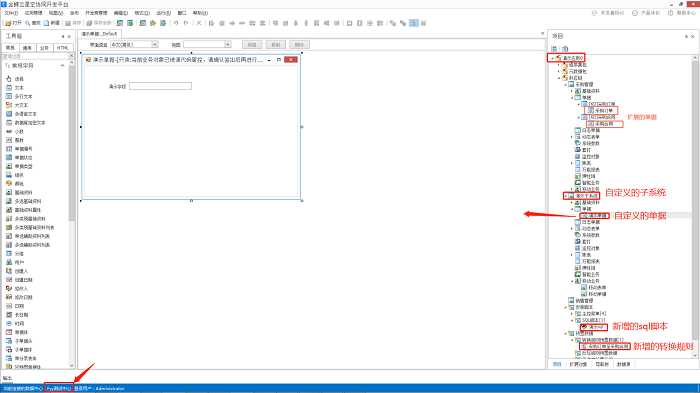Collapse the 常规字段 section in the toolbox

click(62, 66)
